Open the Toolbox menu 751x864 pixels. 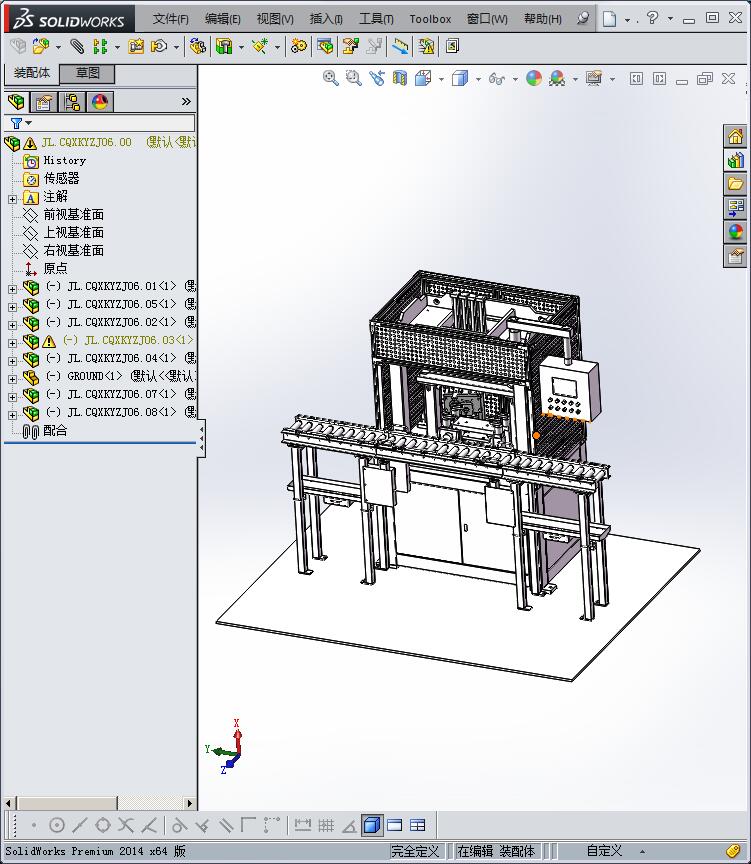point(430,19)
